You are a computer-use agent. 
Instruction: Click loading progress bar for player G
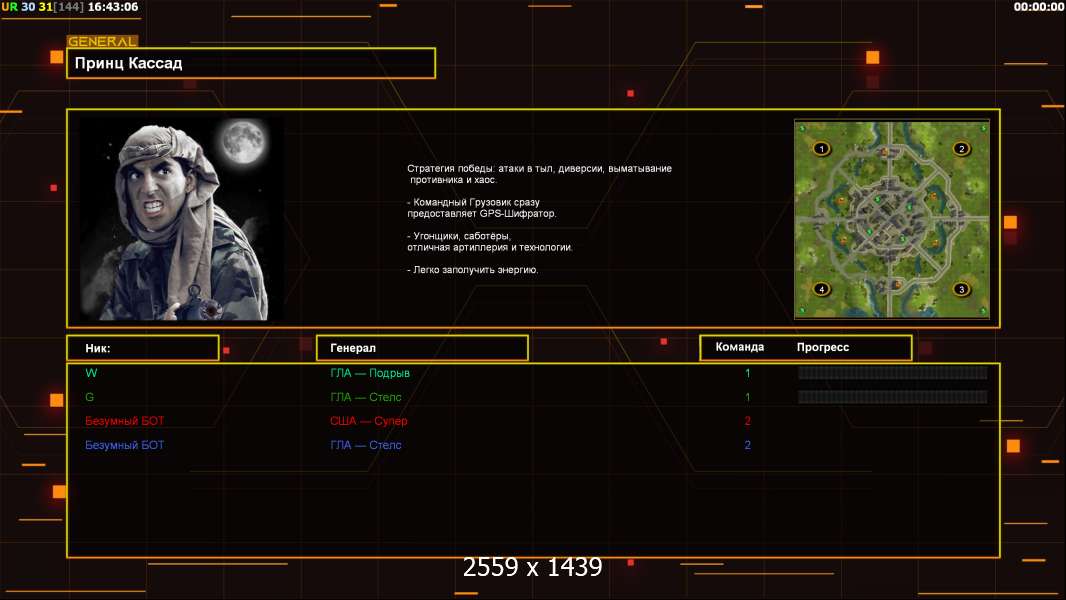tap(893, 397)
